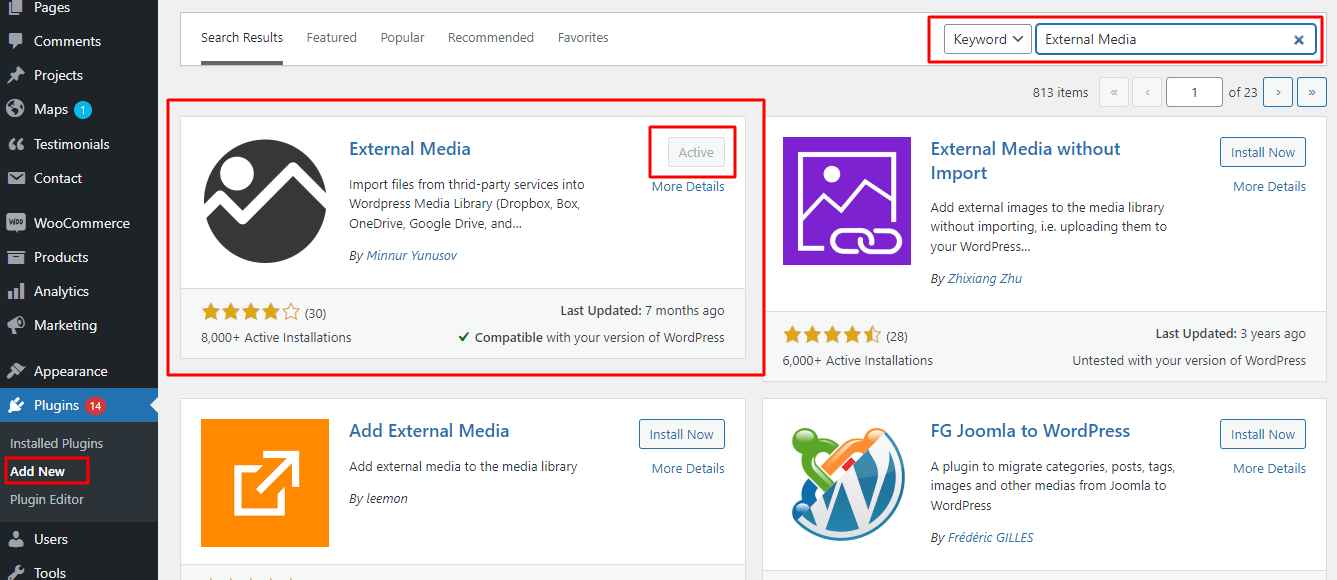Click Install Now for Add External Media
The width and height of the screenshot is (1337, 580).
[x=681, y=434]
